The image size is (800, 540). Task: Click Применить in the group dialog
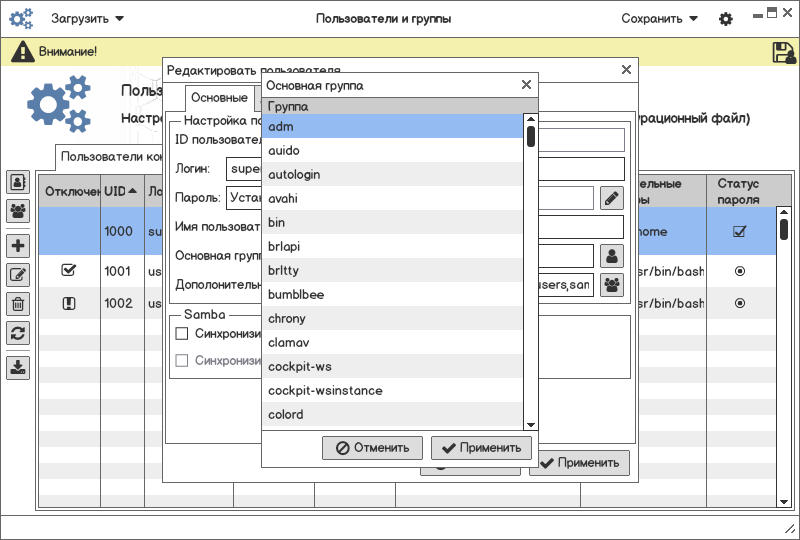(482, 448)
